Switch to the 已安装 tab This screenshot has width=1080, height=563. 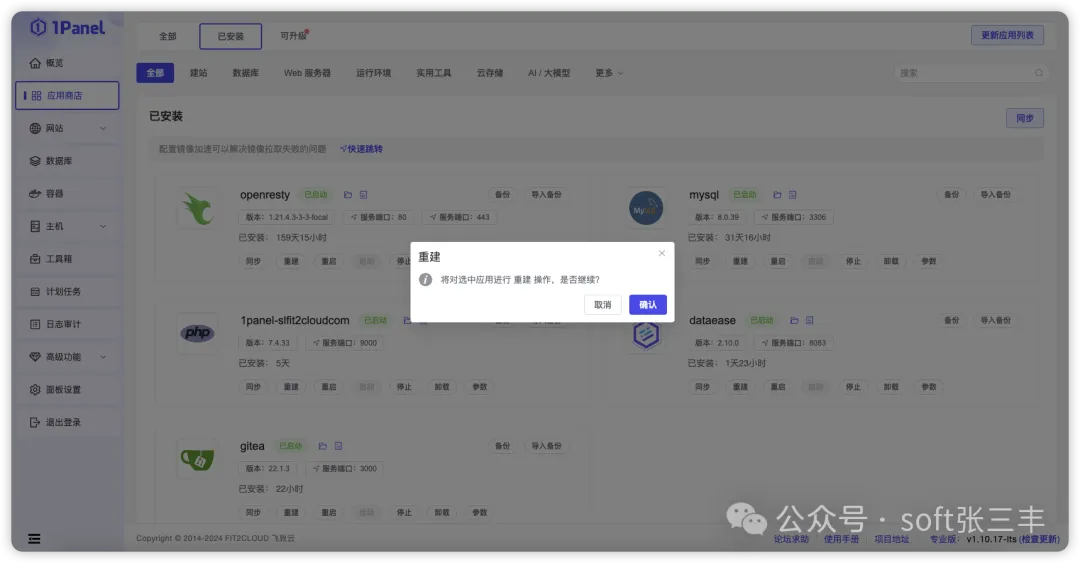(231, 37)
